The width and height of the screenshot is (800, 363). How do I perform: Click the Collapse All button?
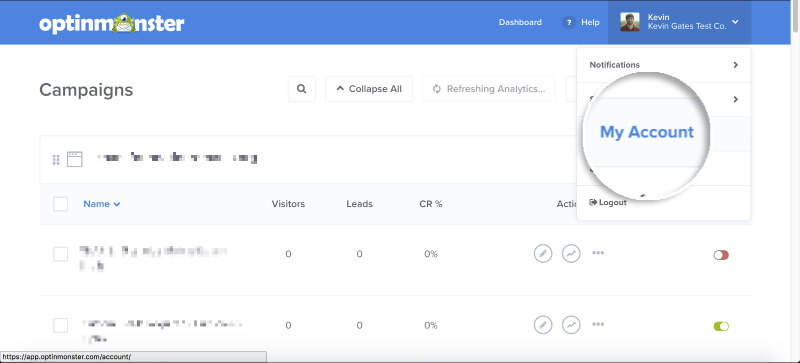[x=369, y=89]
